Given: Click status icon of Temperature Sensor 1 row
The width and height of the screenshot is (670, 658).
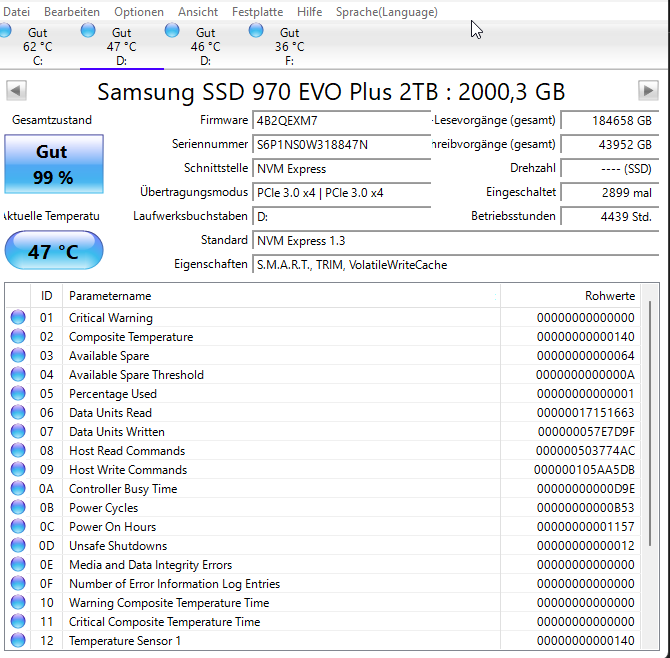Looking at the screenshot, I should (18, 640).
